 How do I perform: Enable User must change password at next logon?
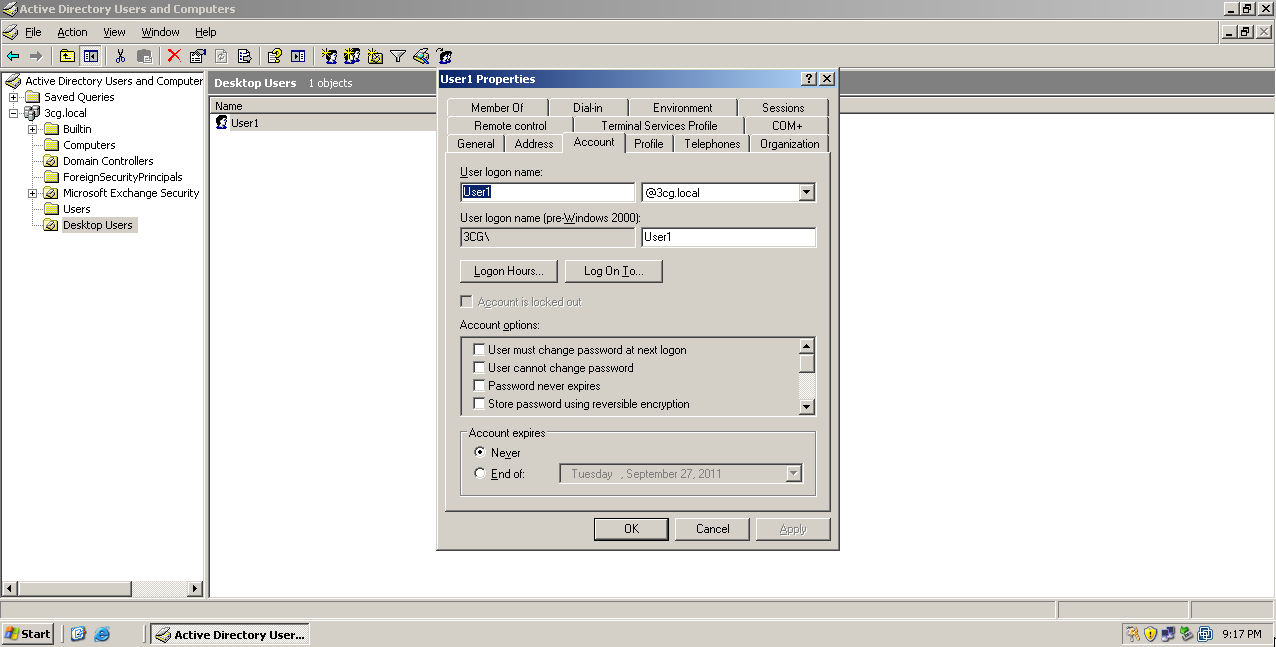[479, 350]
